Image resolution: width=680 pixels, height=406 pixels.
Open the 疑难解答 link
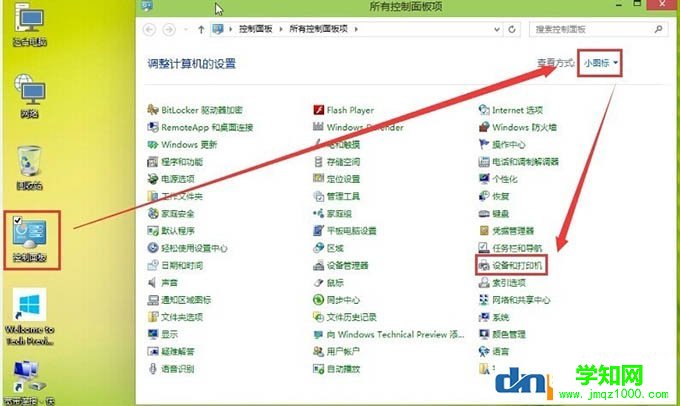178,351
